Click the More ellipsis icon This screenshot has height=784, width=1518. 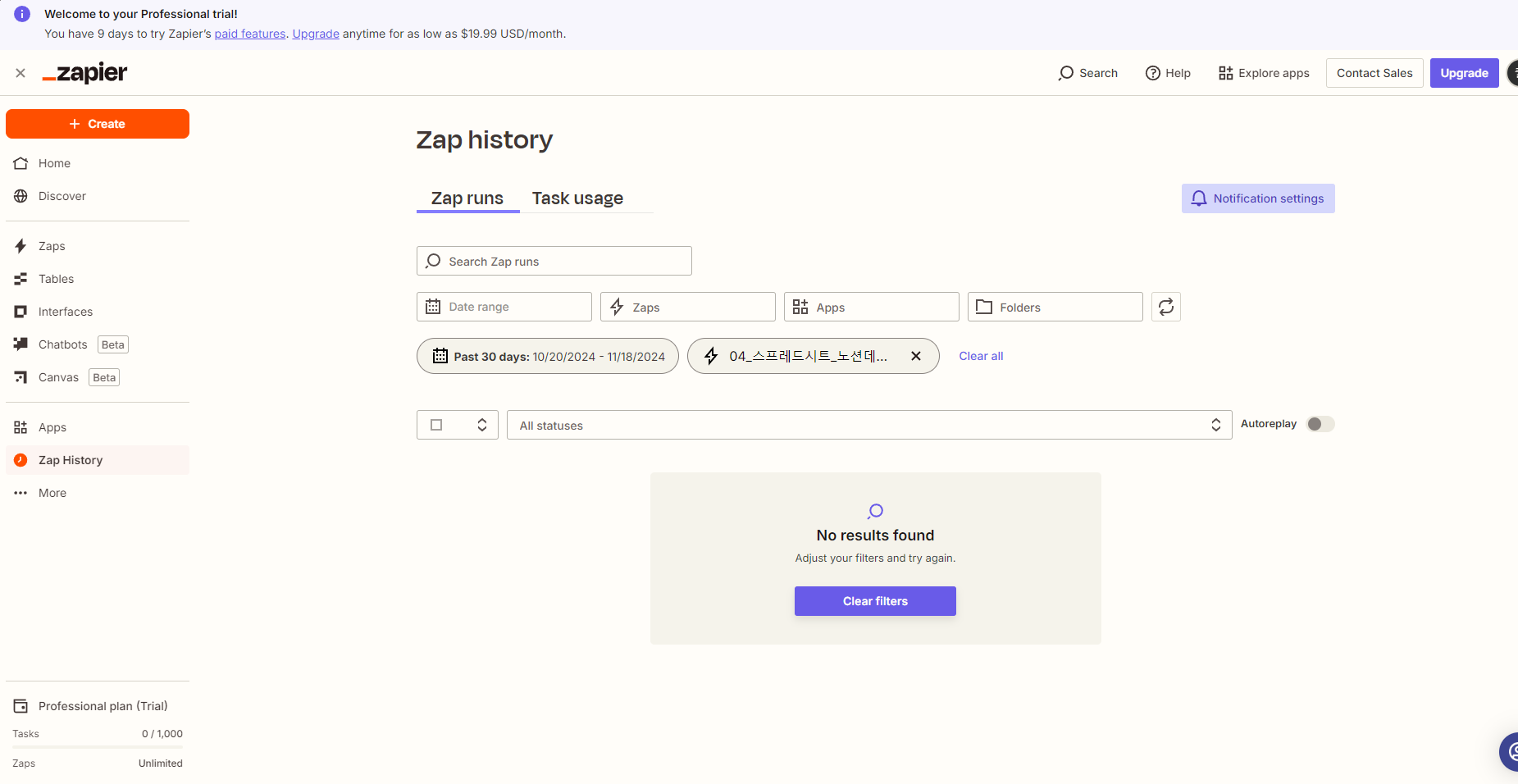tap(21, 493)
